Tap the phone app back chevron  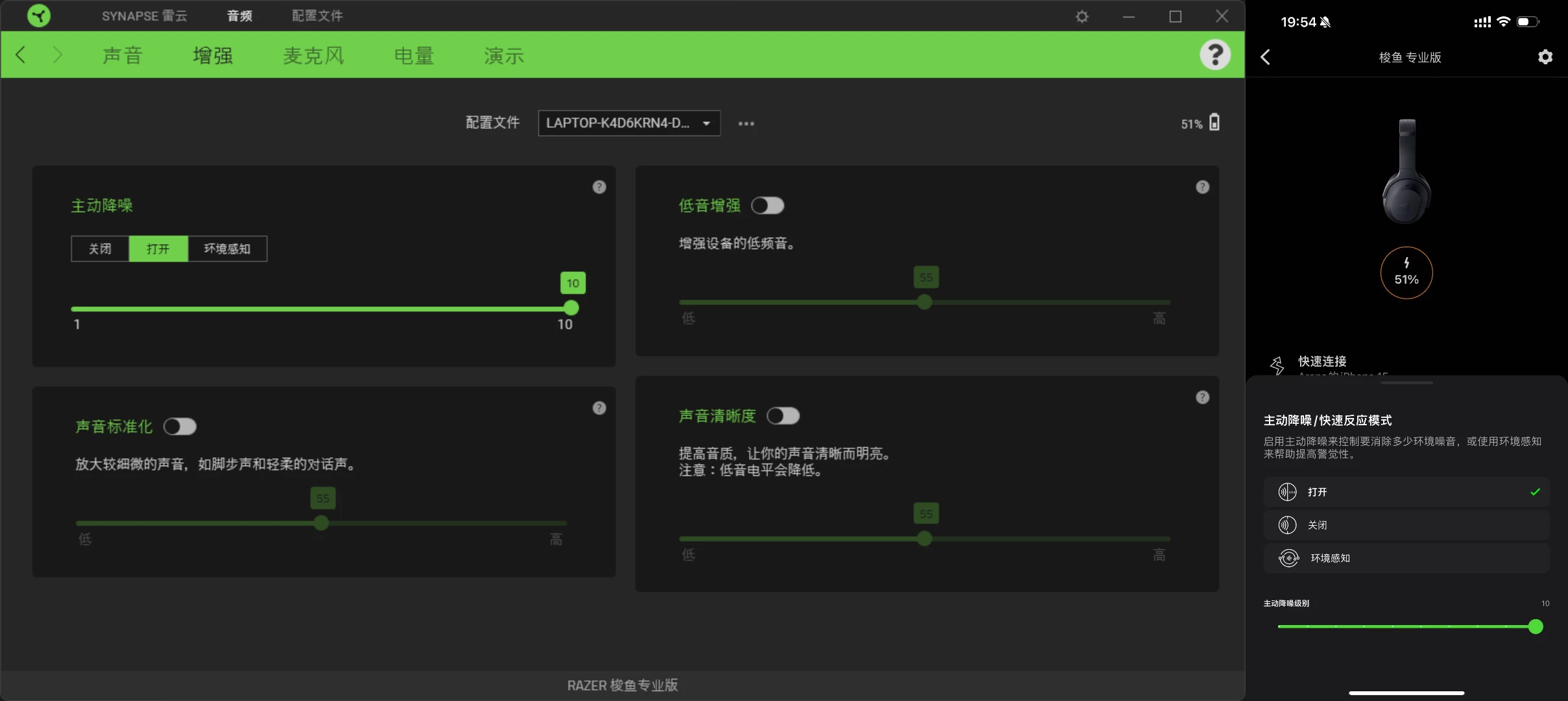click(1266, 57)
